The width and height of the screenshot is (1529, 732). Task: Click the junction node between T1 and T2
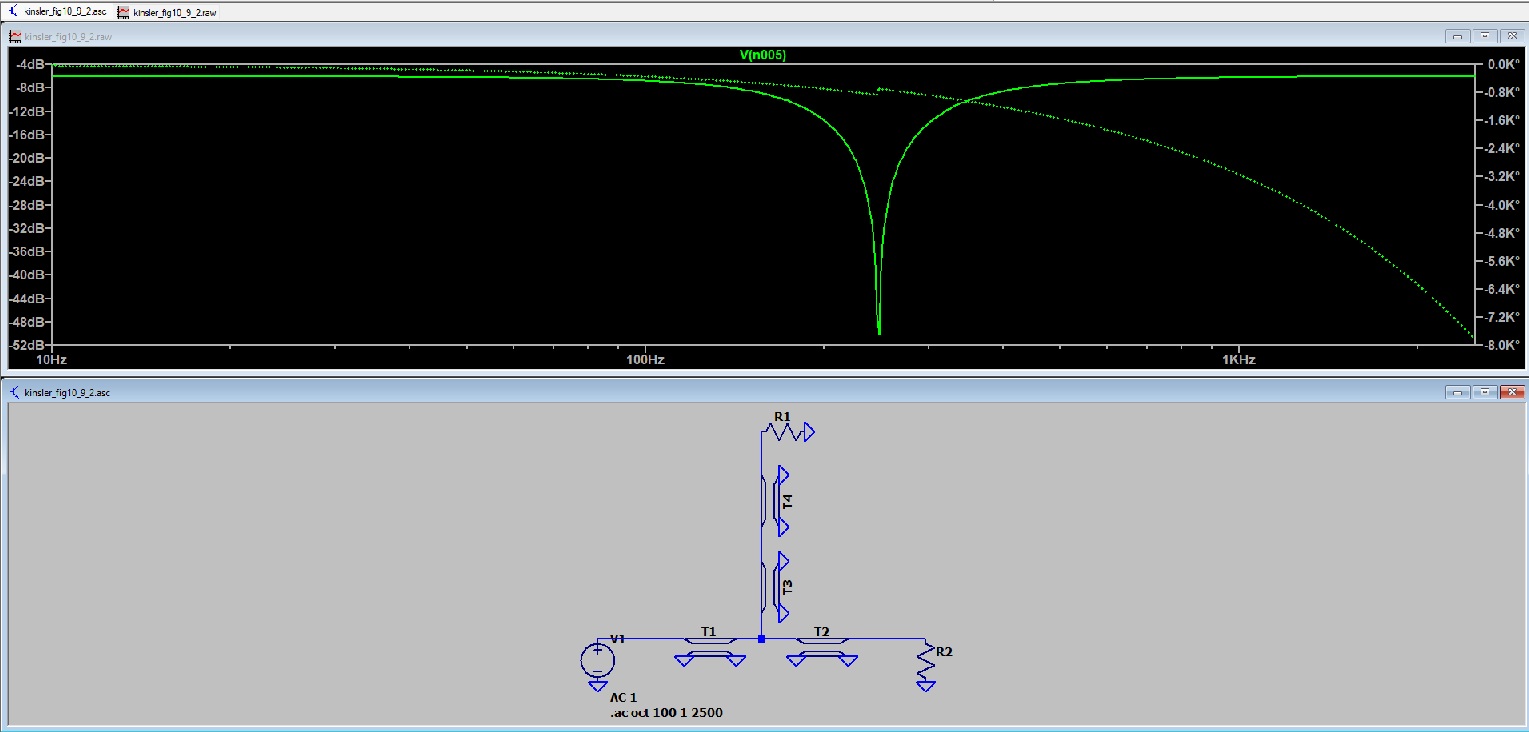[761, 638]
